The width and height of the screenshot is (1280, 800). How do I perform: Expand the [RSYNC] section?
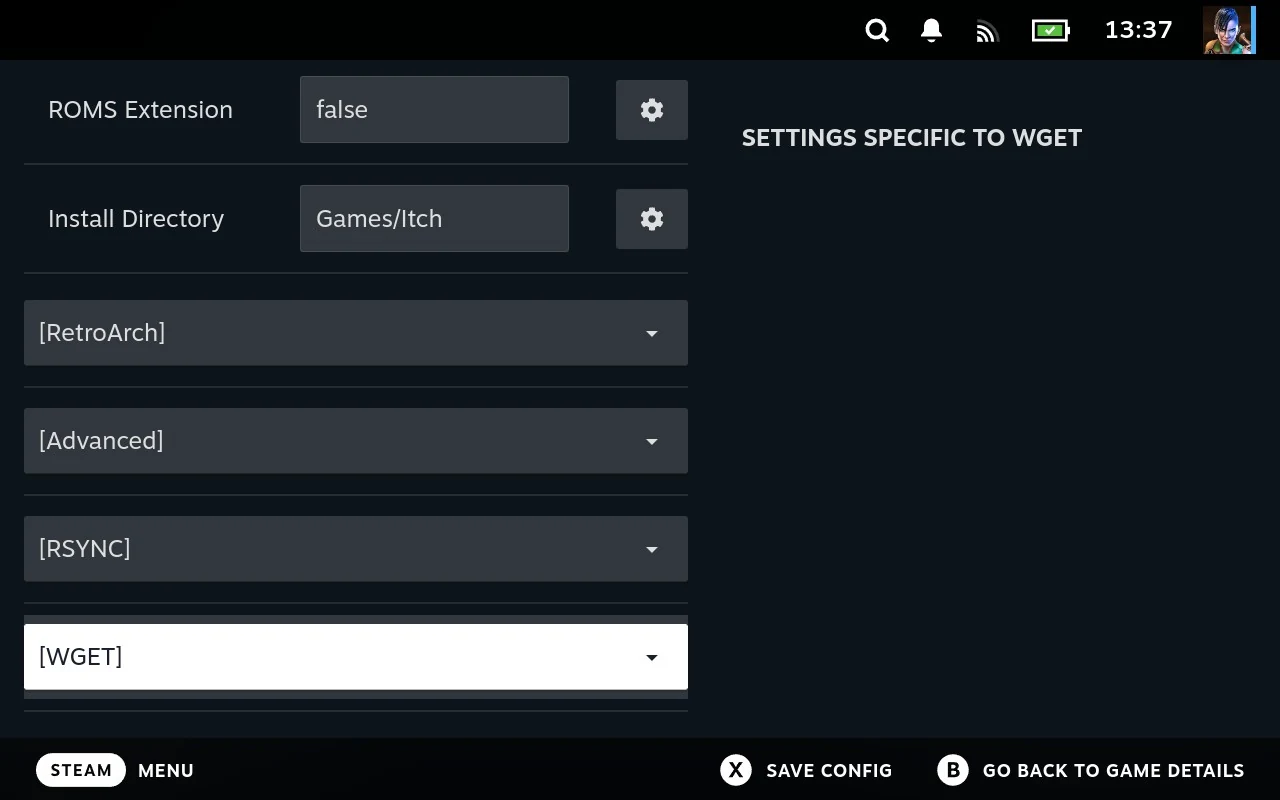tap(356, 549)
